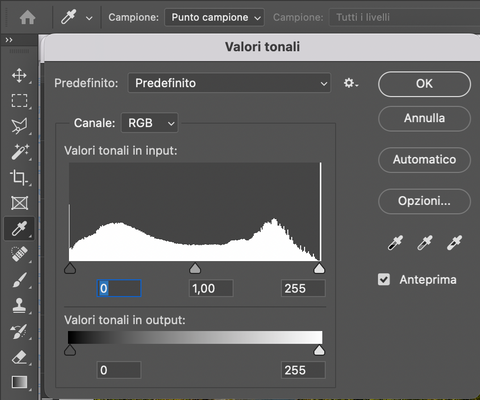Focus the output shadow field 0
This screenshot has width=480, height=400.
coord(119,370)
